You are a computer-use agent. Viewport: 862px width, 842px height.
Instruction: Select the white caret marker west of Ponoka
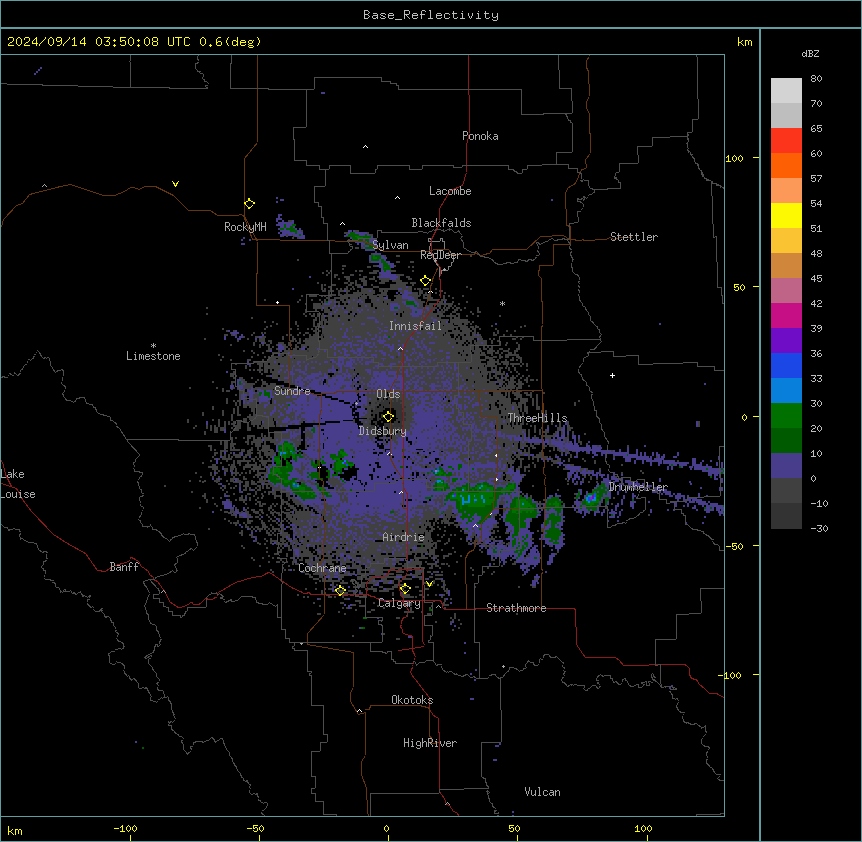tap(366, 147)
